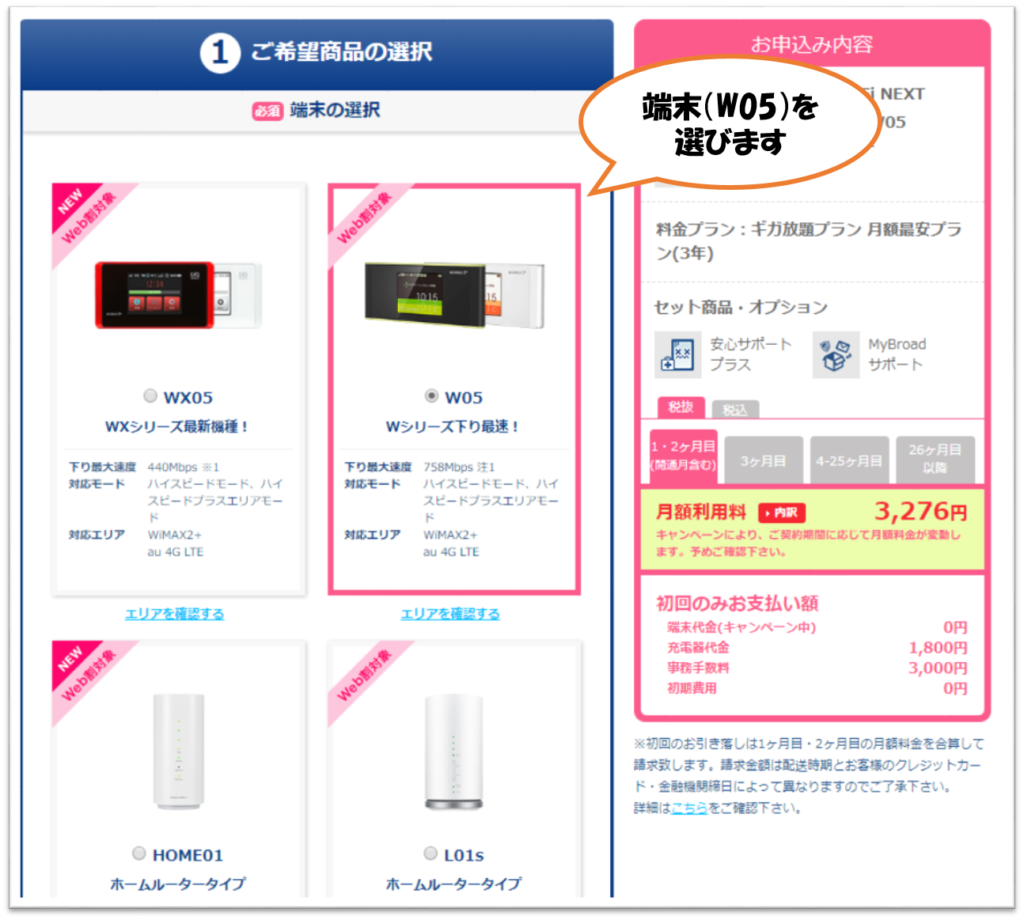Click the L01s home router image
The image size is (1024, 920).
pyautogui.click(x=454, y=752)
